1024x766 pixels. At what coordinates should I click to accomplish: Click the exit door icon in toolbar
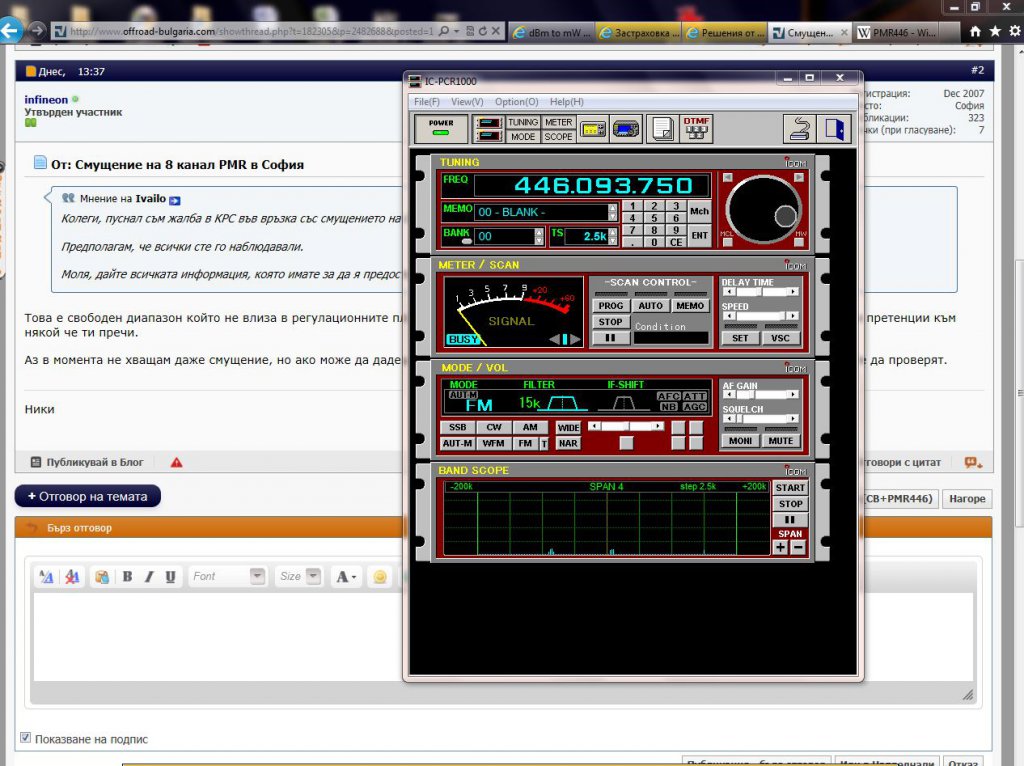(x=832, y=129)
